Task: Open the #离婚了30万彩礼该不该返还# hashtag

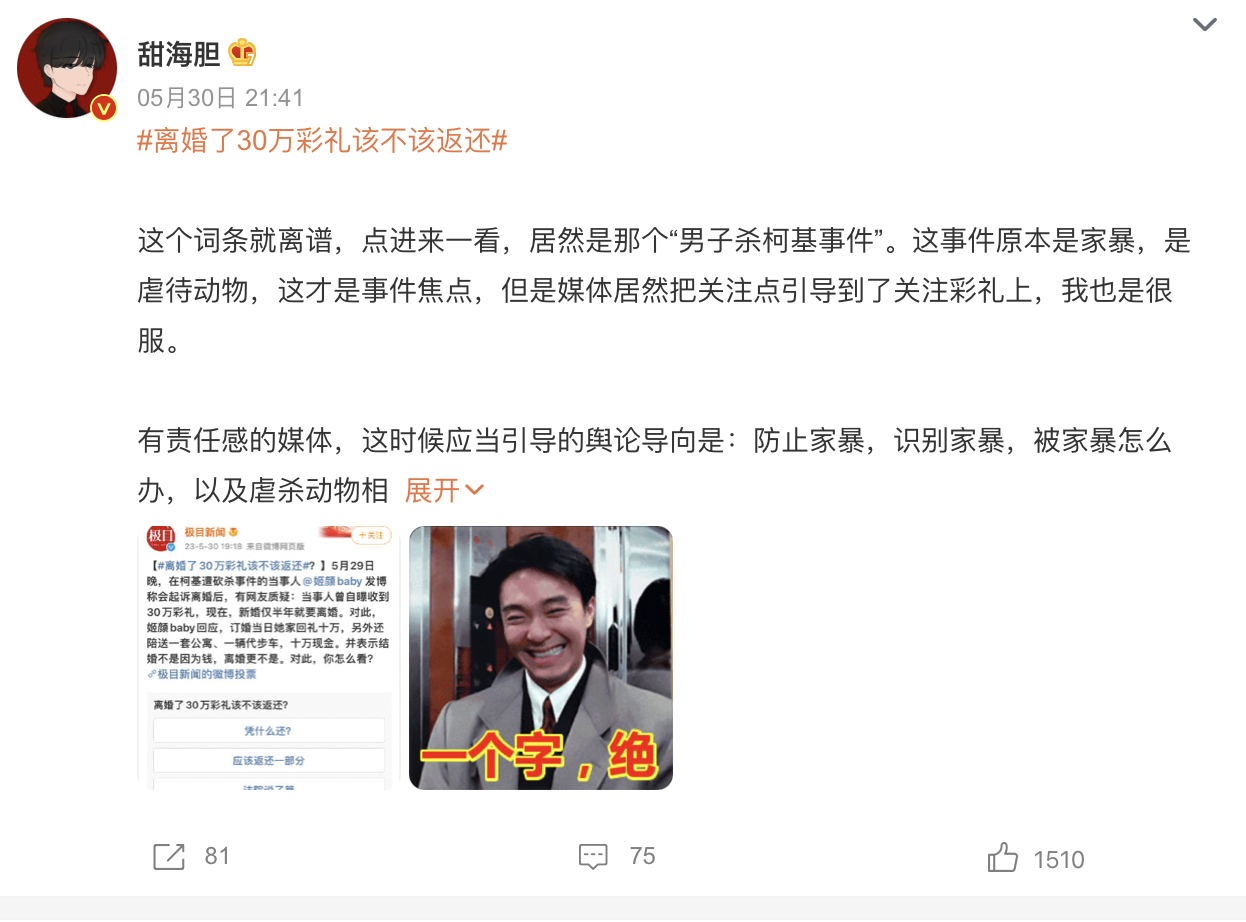Action: pos(322,141)
